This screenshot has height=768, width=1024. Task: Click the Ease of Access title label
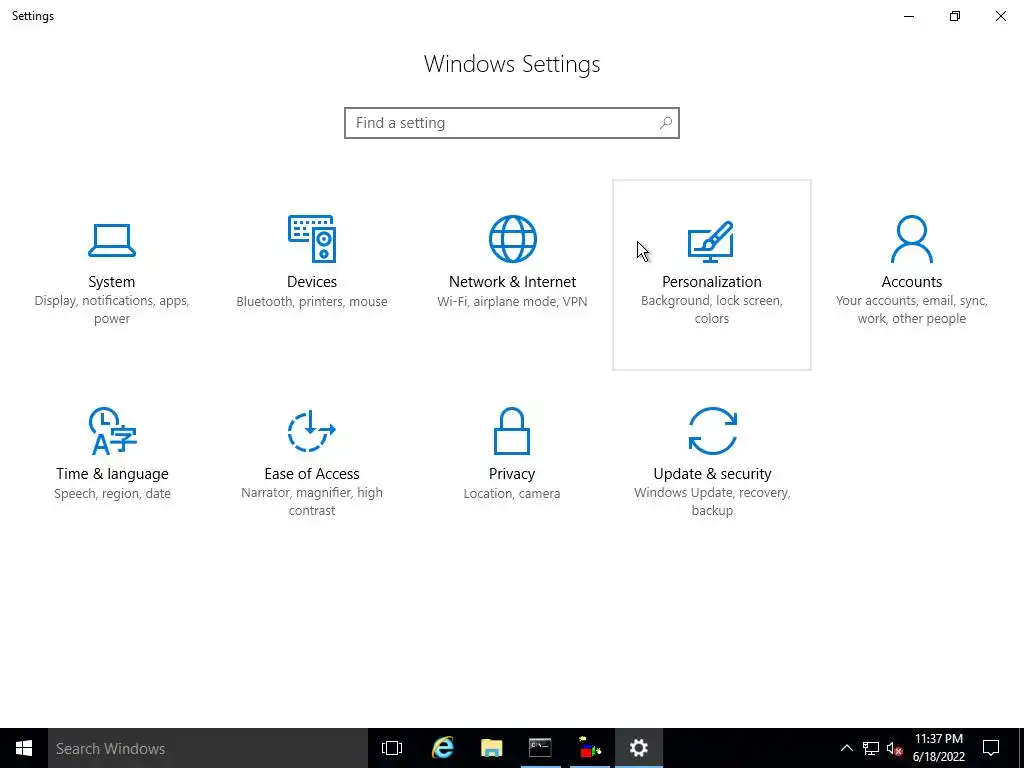click(312, 473)
